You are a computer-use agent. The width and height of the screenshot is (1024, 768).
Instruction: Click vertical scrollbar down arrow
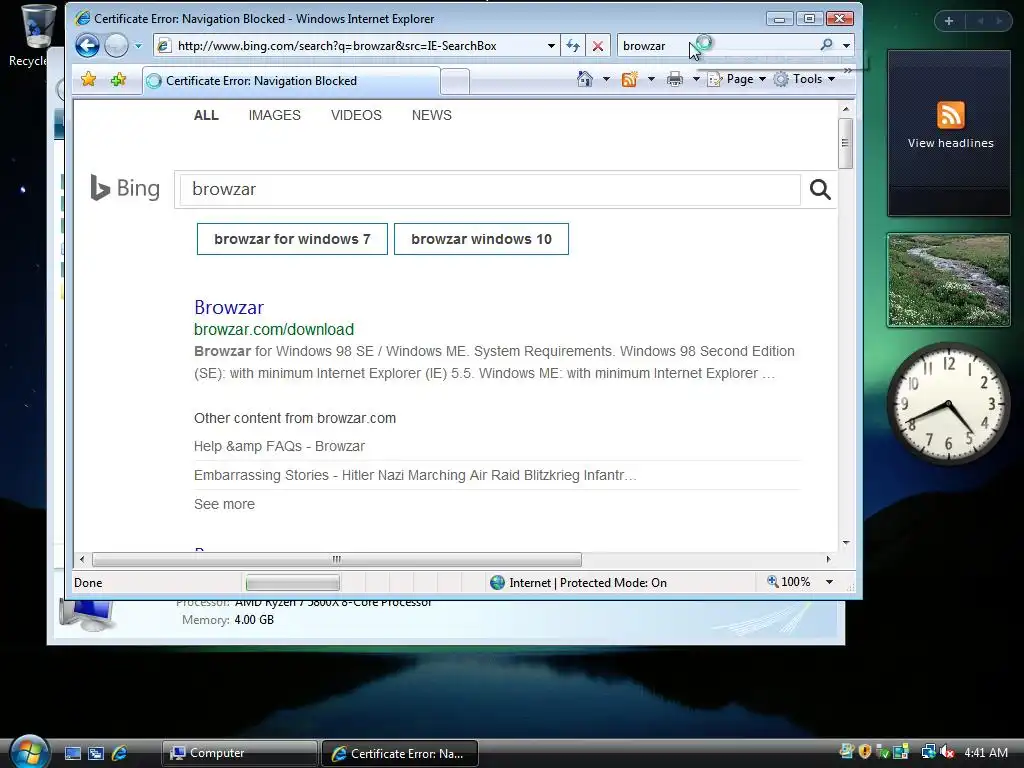[846, 543]
